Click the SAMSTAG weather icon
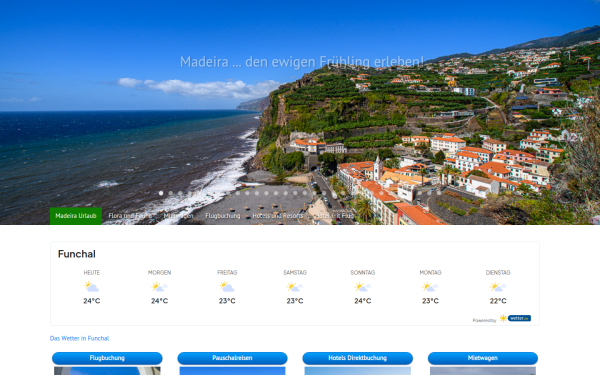Image resolution: width=600 pixels, height=375 pixels. [295, 287]
